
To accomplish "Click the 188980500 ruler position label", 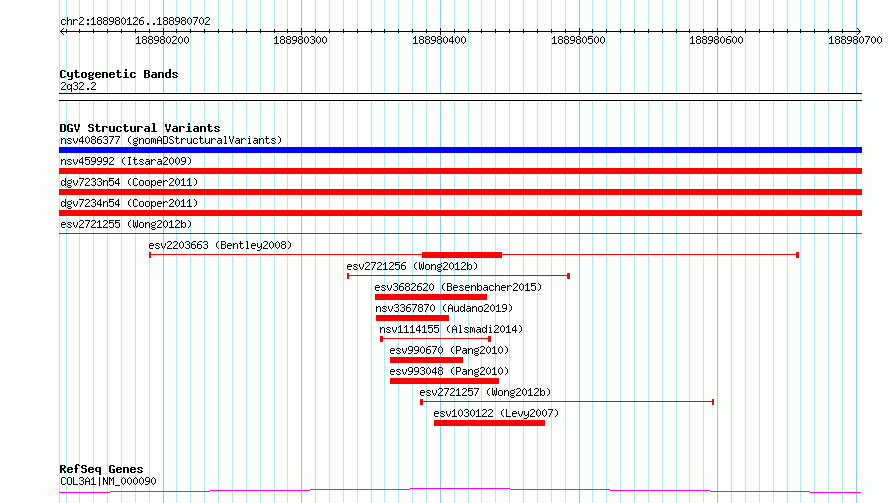I will [x=578, y=40].
